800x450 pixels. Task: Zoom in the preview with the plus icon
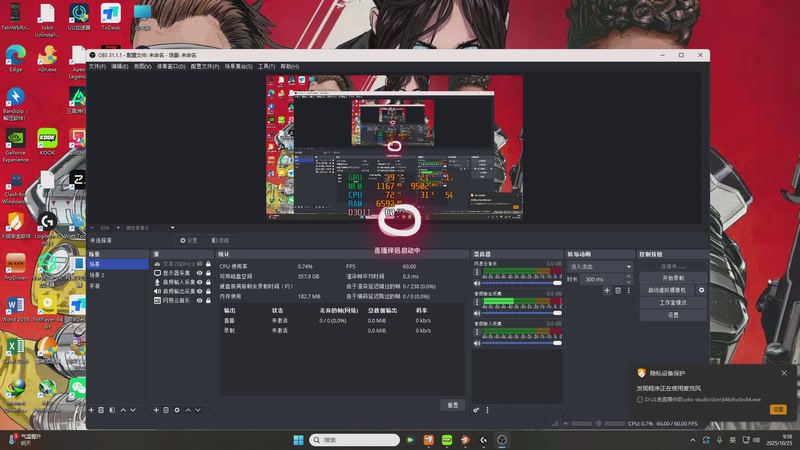pos(118,228)
